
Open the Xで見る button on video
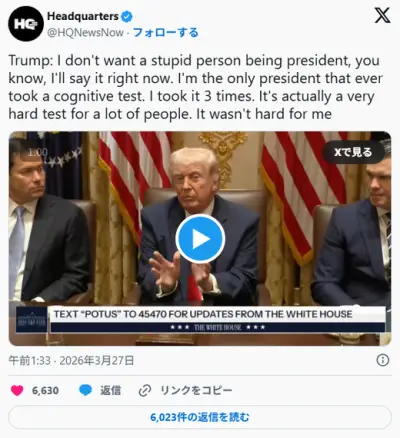(x=353, y=152)
